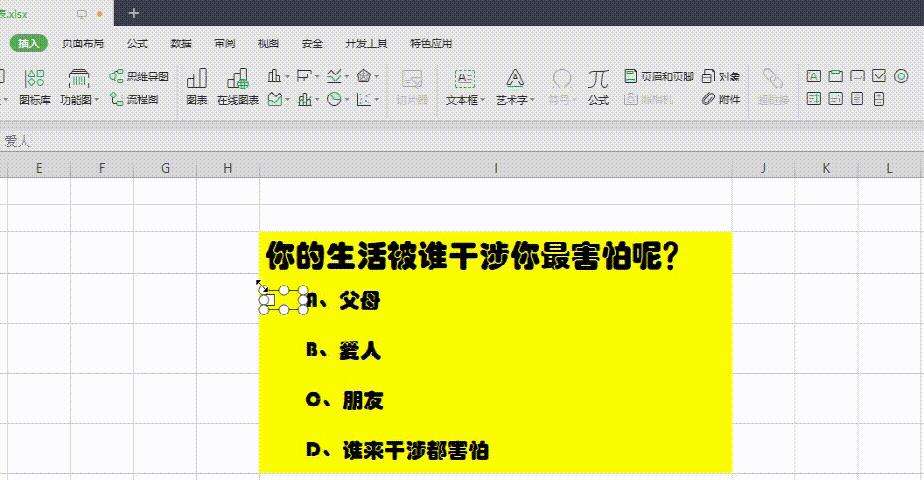Select the checkbox form control icon

click(x=879, y=76)
